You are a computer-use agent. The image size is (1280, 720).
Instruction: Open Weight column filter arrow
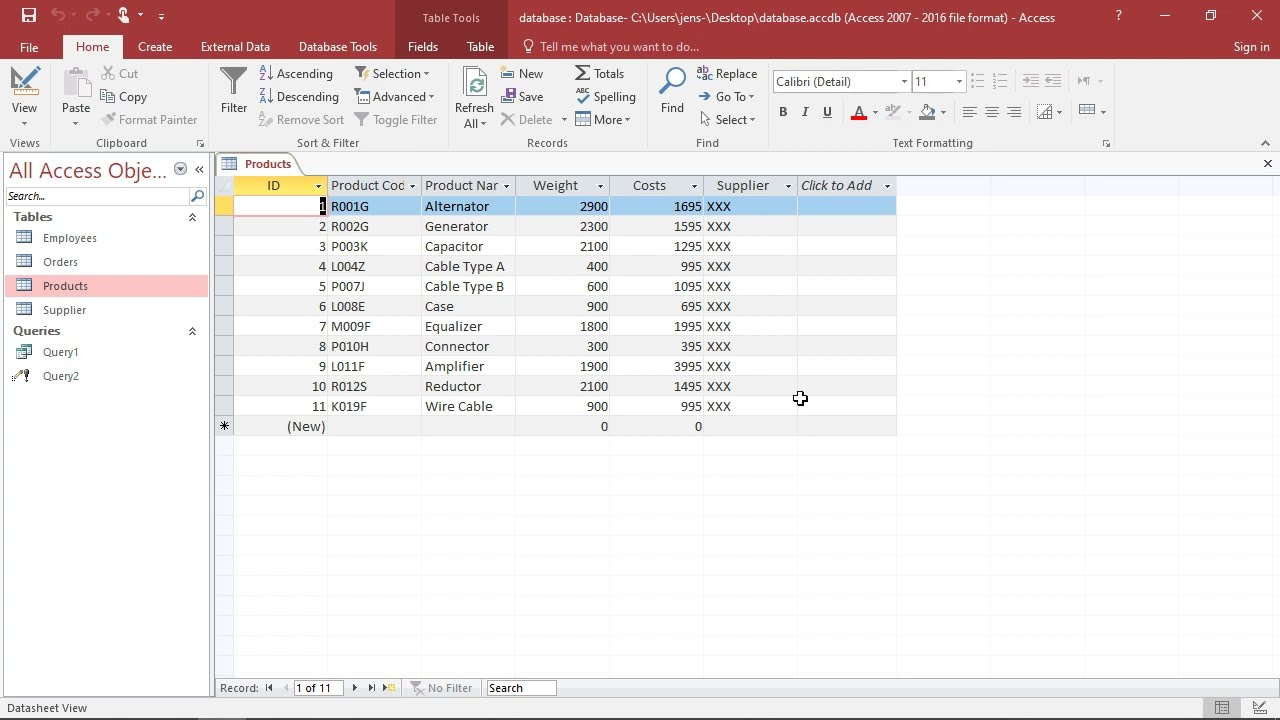tap(600, 186)
